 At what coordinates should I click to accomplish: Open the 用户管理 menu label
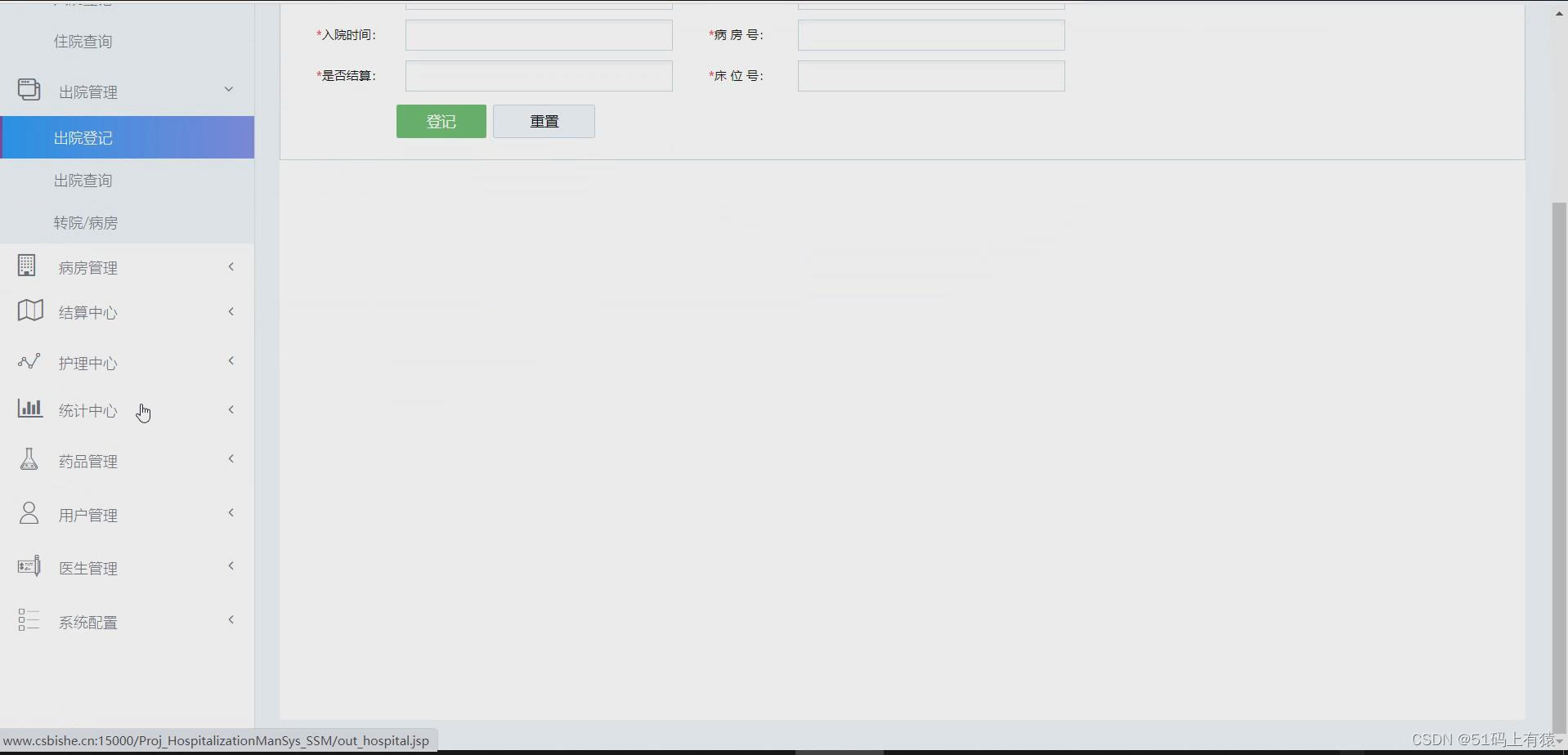88,516
